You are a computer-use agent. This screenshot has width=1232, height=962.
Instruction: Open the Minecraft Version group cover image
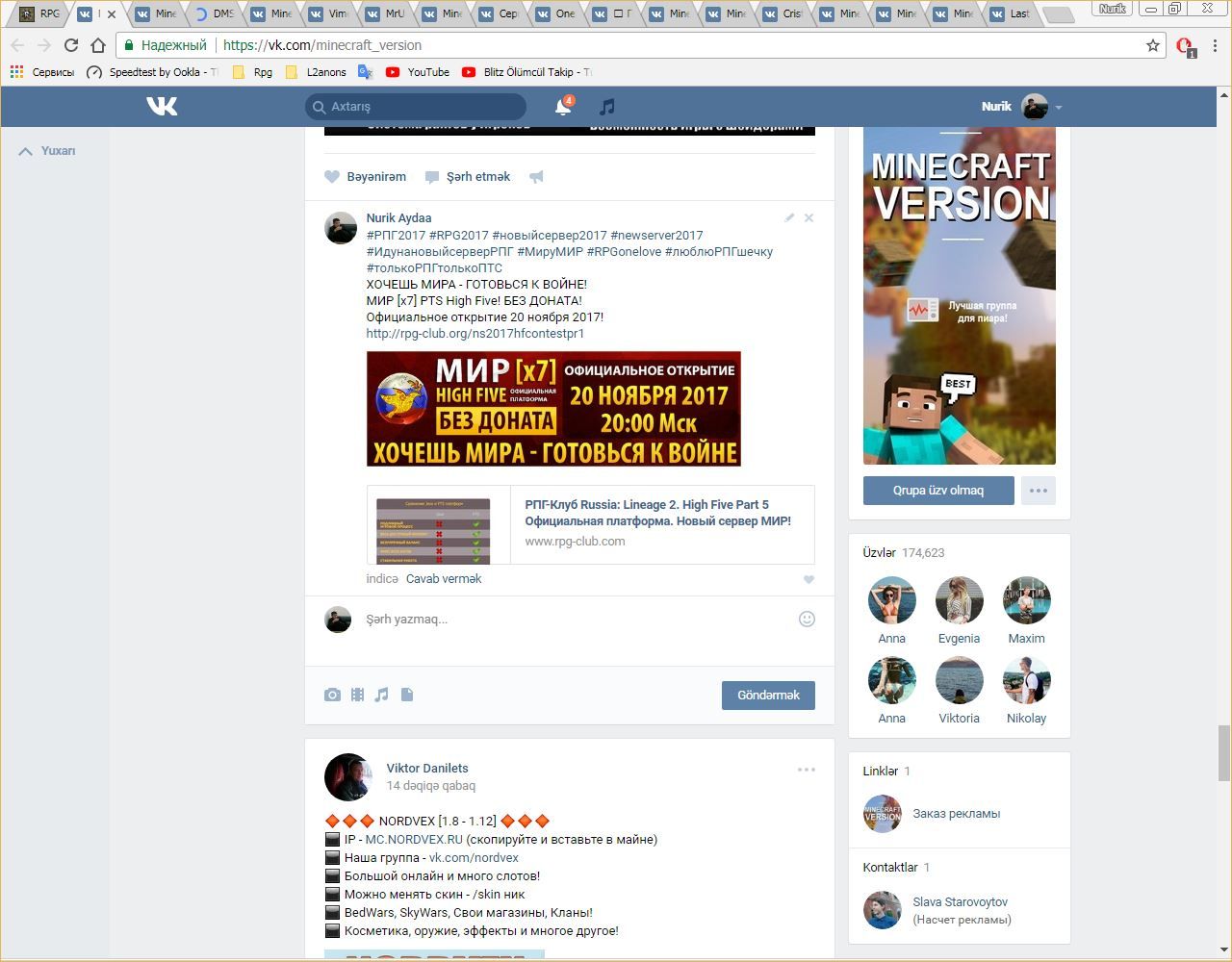[x=960, y=295]
